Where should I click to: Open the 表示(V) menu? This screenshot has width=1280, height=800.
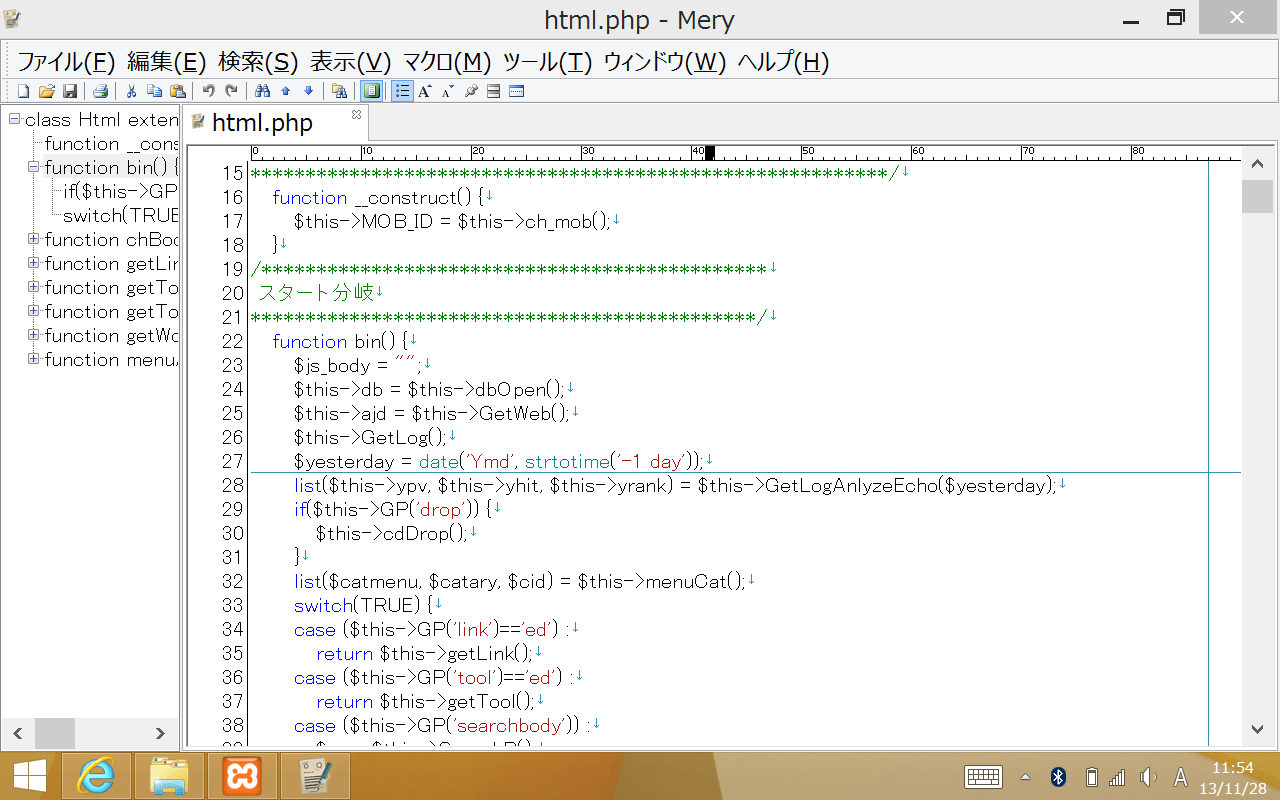click(x=351, y=62)
